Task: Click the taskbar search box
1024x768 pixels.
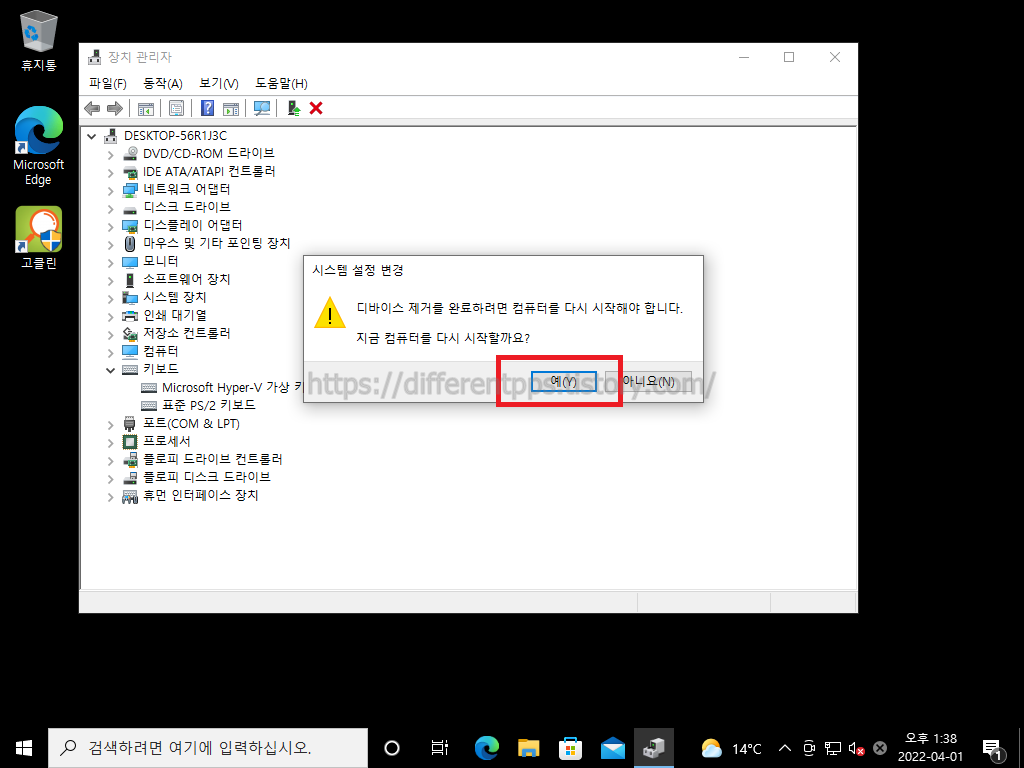Action: [208, 748]
